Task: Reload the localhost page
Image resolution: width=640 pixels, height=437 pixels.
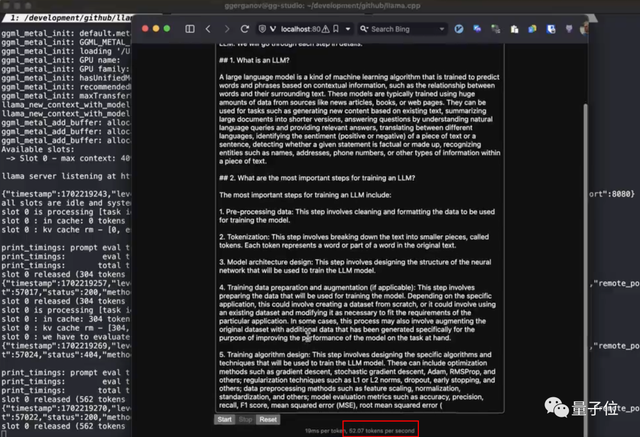Action: point(245,29)
